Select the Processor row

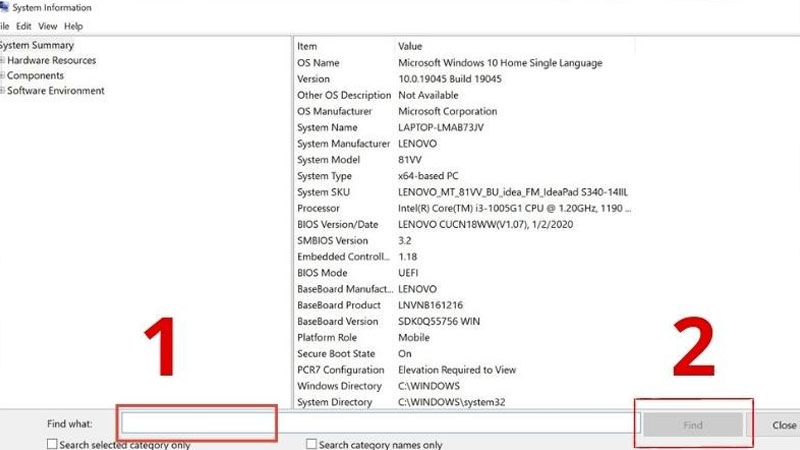(x=450, y=208)
